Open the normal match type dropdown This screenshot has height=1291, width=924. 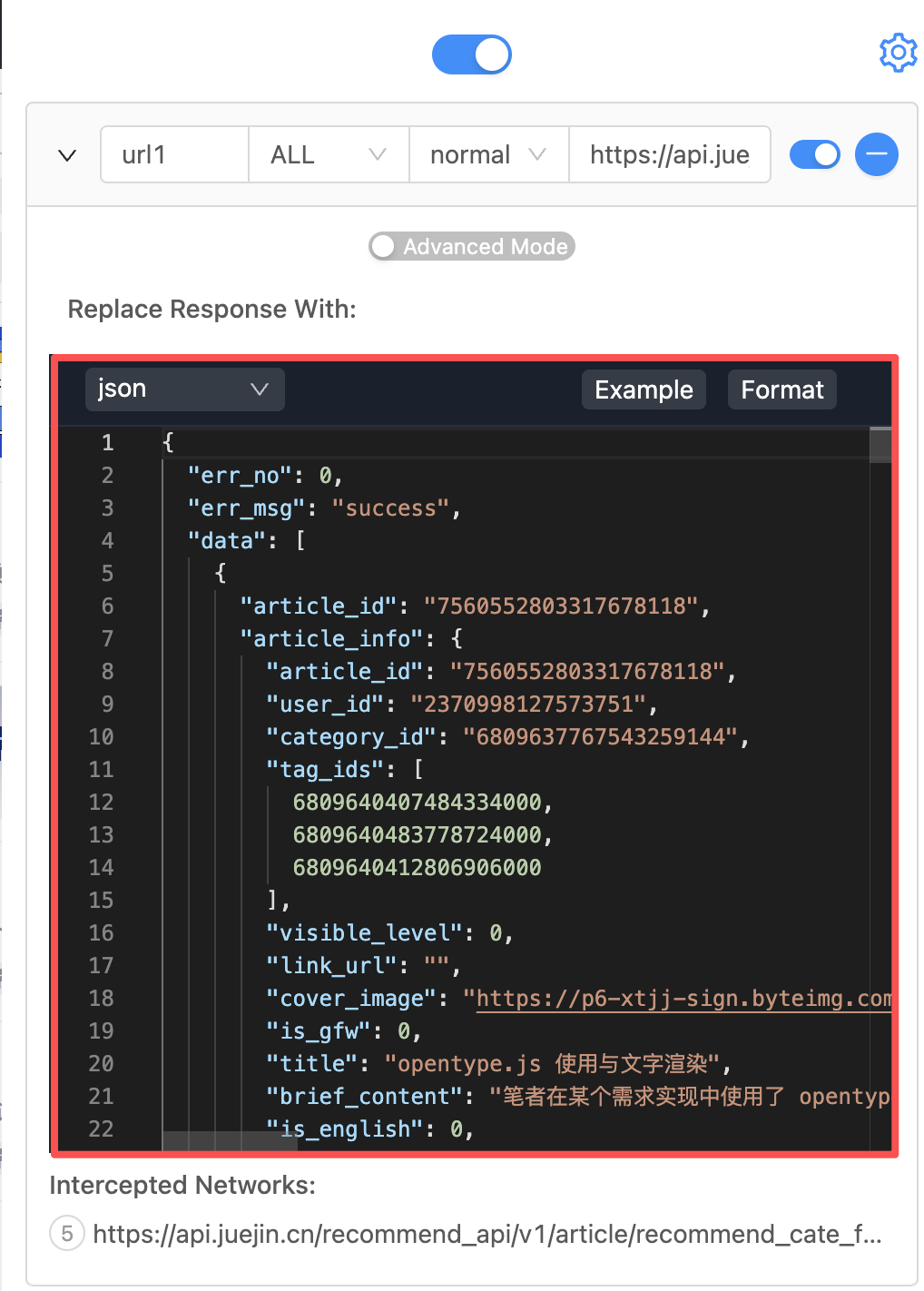coord(488,155)
